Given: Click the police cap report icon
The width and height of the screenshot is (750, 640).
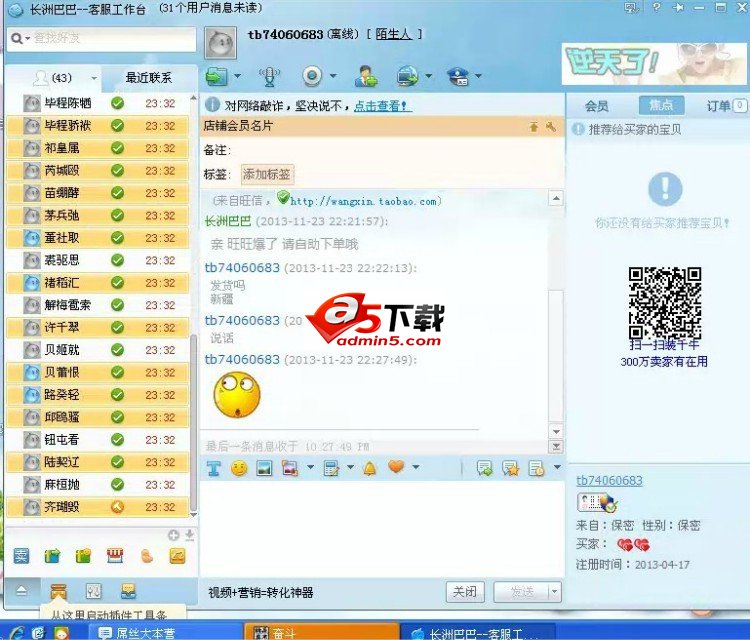Looking at the screenshot, I should [x=458, y=76].
